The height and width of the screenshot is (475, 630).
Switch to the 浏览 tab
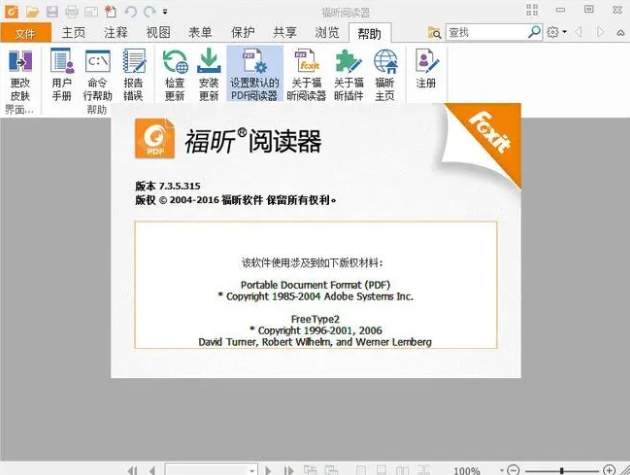pos(327,33)
